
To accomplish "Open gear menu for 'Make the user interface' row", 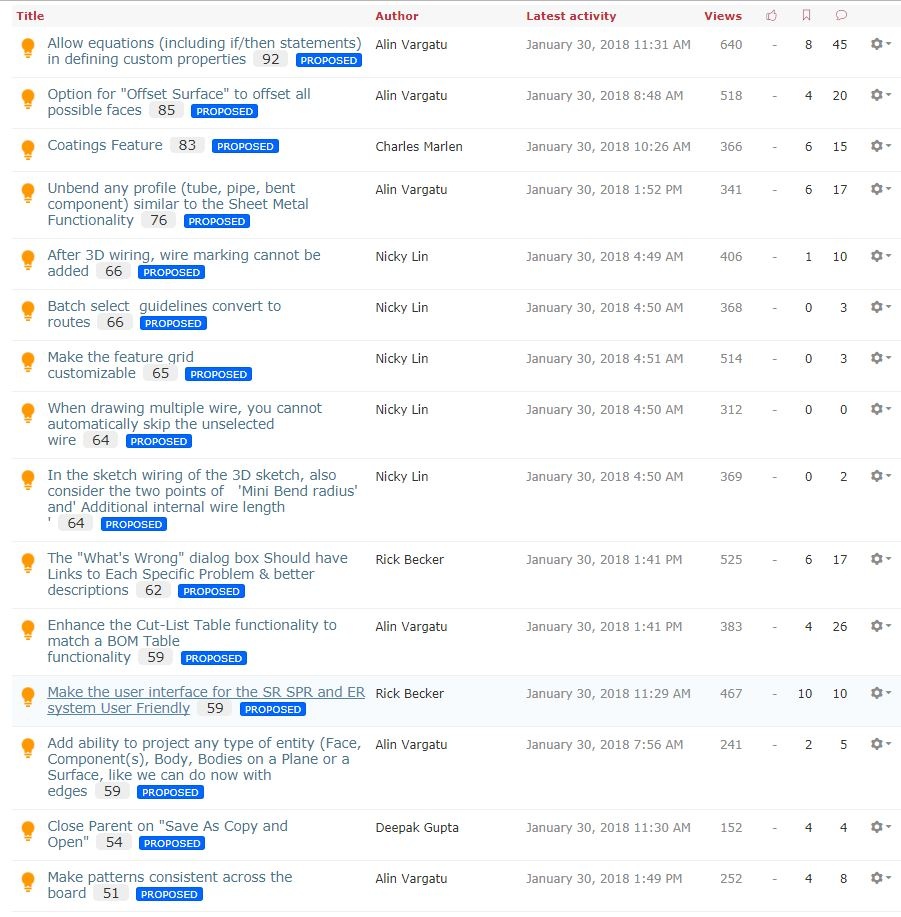I will (x=881, y=693).
